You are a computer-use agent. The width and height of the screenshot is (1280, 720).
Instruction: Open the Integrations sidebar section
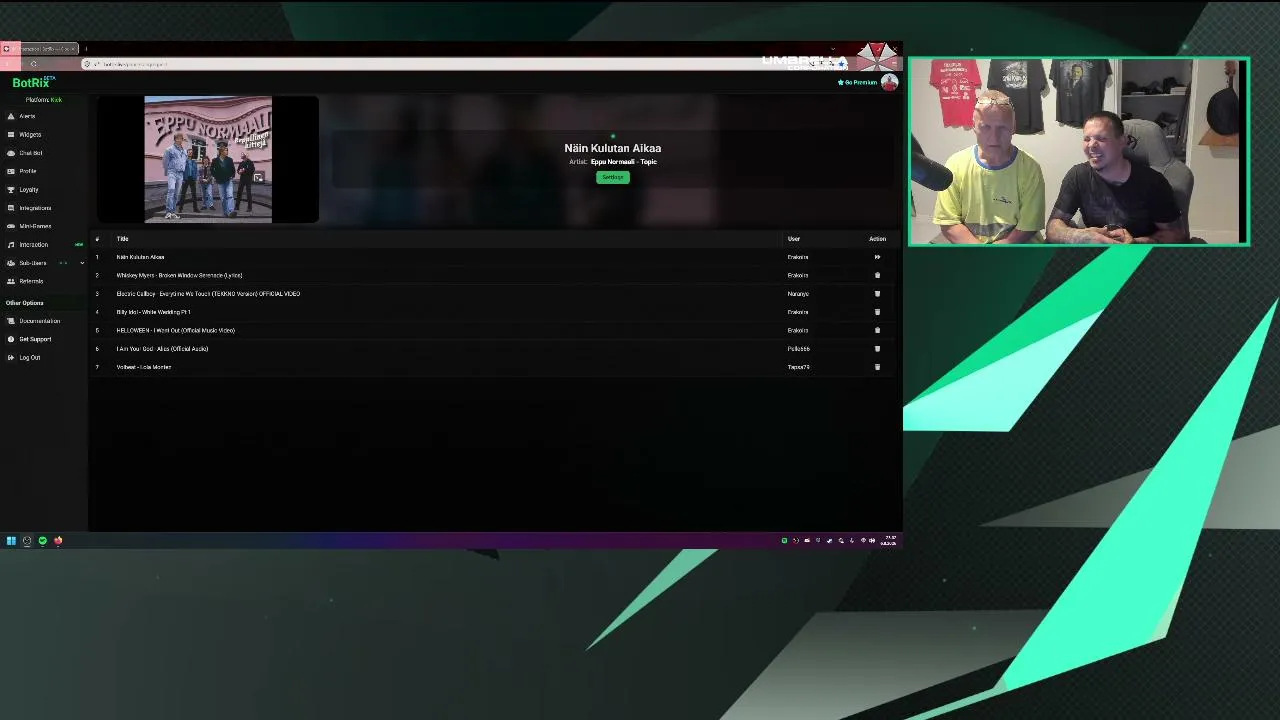[35, 208]
